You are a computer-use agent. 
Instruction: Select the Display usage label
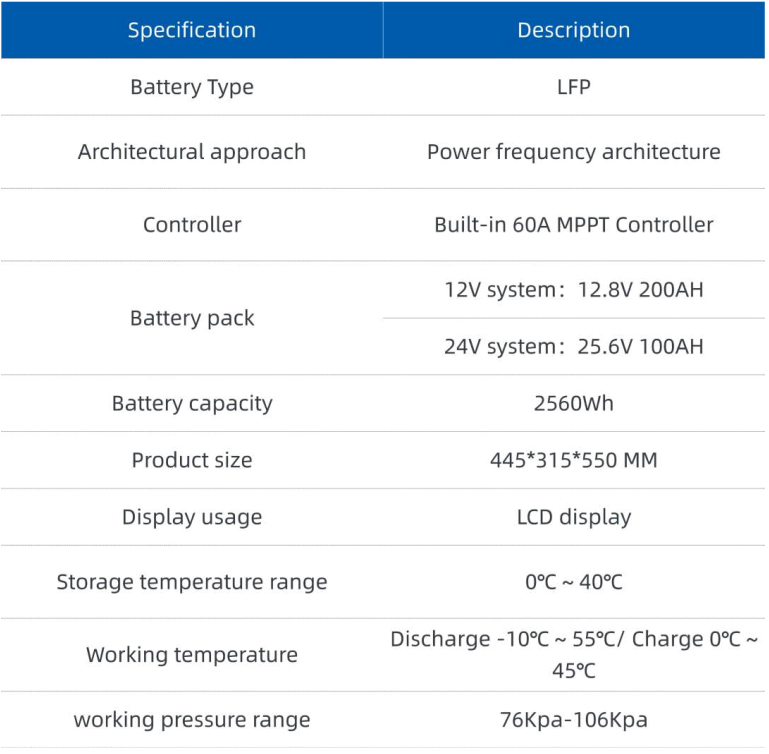click(192, 517)
